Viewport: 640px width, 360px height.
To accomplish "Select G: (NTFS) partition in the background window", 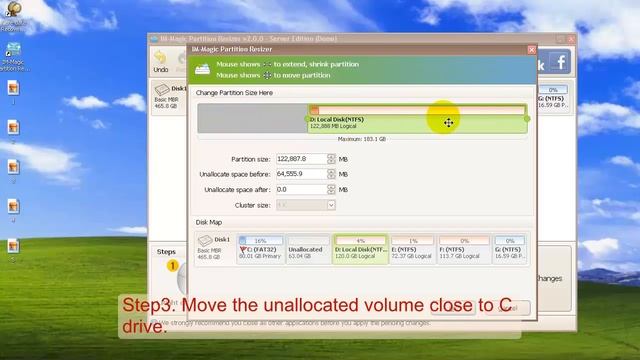I will [x=553, y=97].
